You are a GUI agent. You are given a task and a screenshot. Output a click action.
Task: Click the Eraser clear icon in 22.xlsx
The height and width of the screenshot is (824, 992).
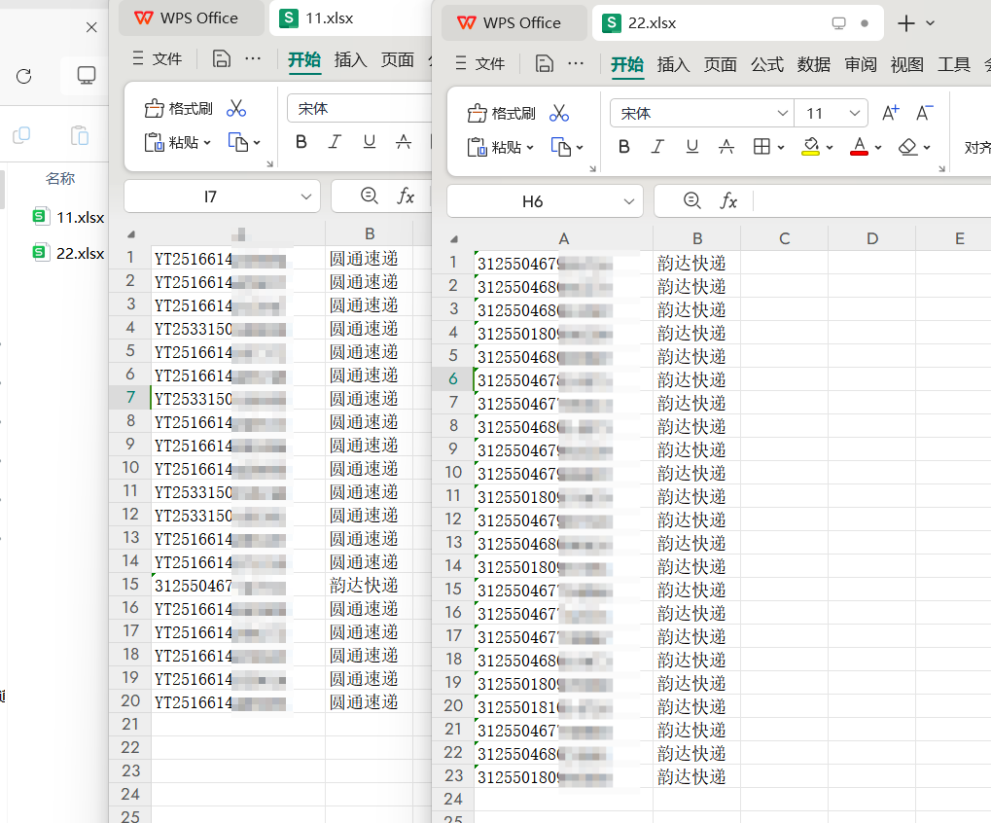tap(907, 147)
